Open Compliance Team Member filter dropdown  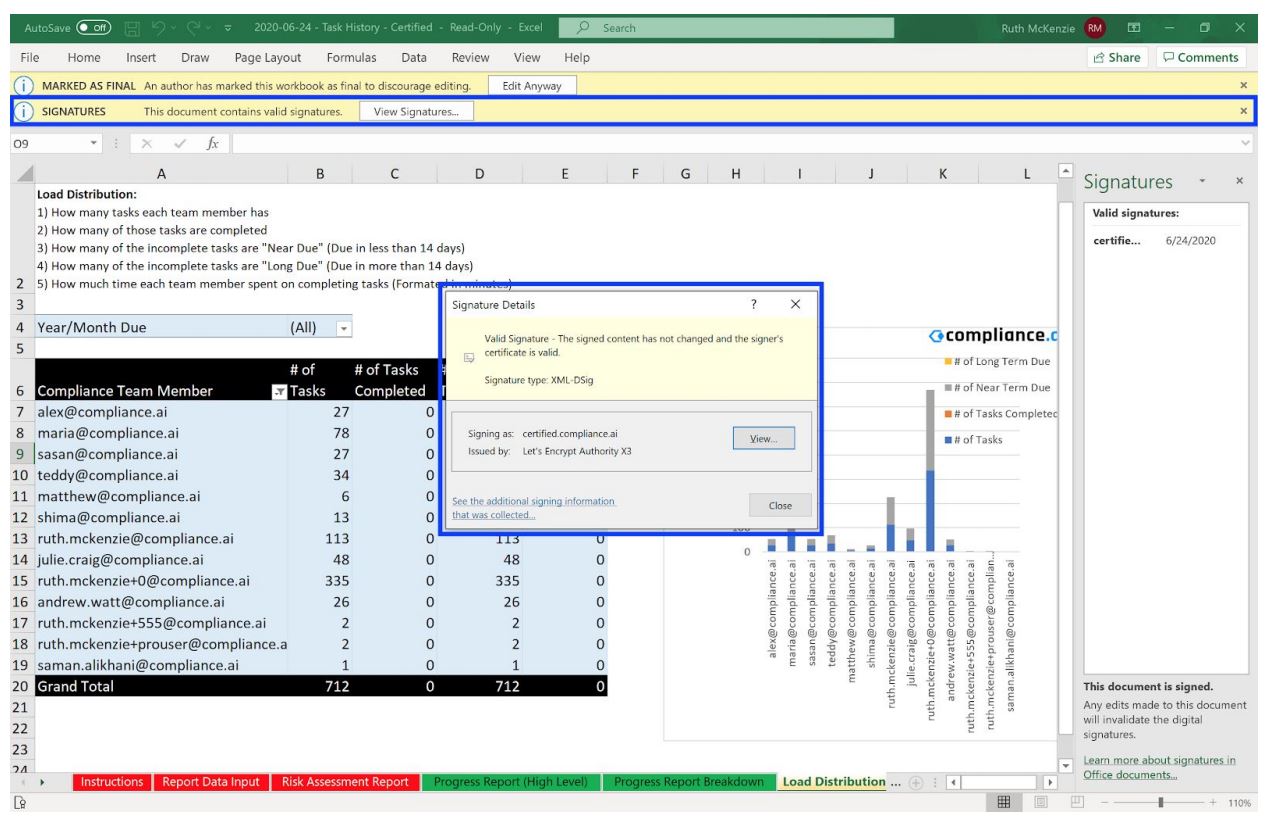(x=279, y=392)
